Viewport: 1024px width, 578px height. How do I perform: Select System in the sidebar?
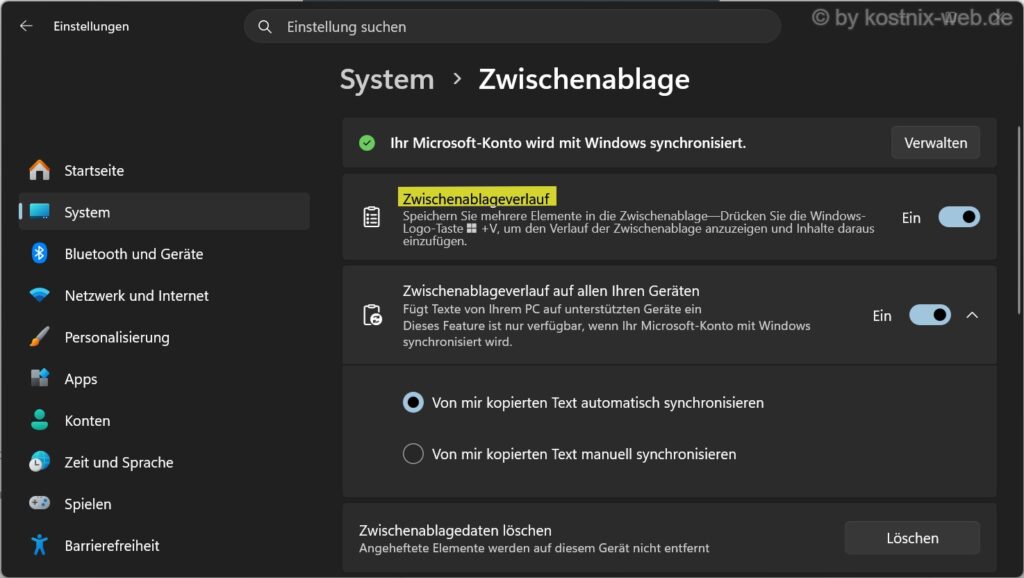pos(164,212)
